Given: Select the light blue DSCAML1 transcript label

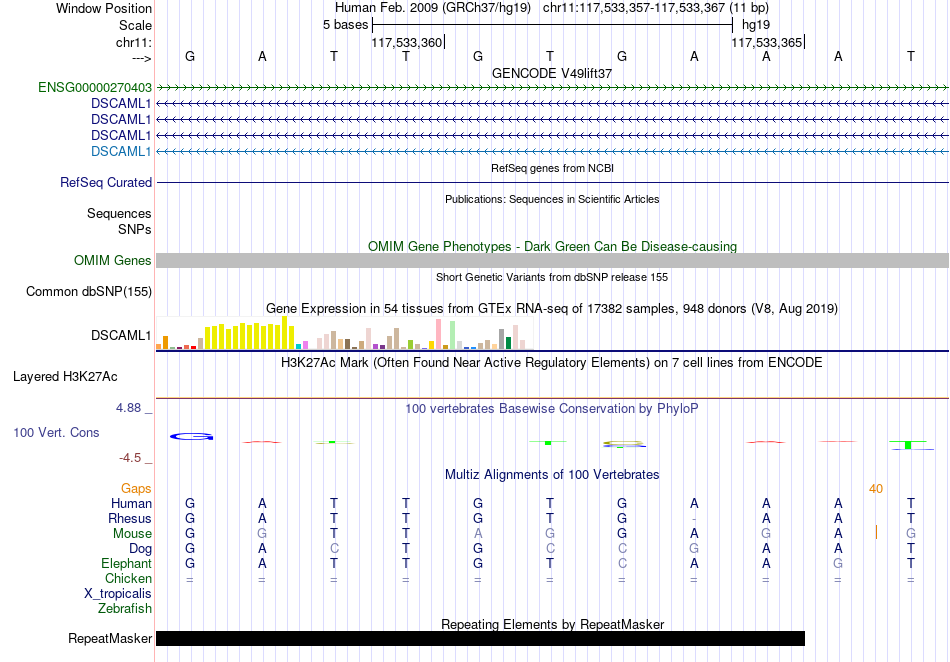Looking at the screenshot, I should [x=121, y=151].
